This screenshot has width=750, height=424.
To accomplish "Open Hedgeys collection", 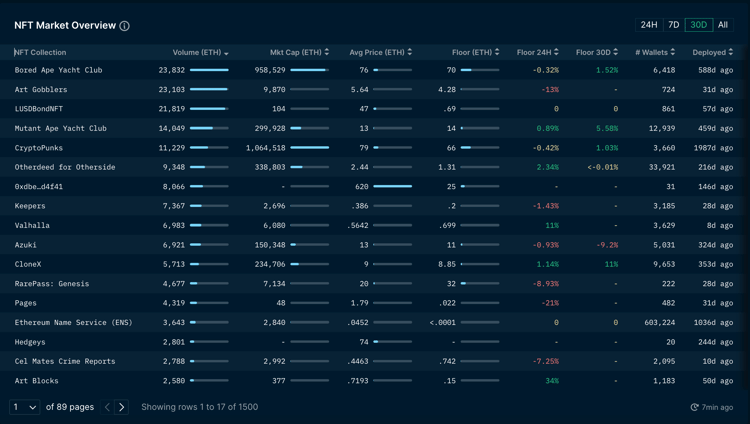I will pyautogui.click(x=30, y=342).
